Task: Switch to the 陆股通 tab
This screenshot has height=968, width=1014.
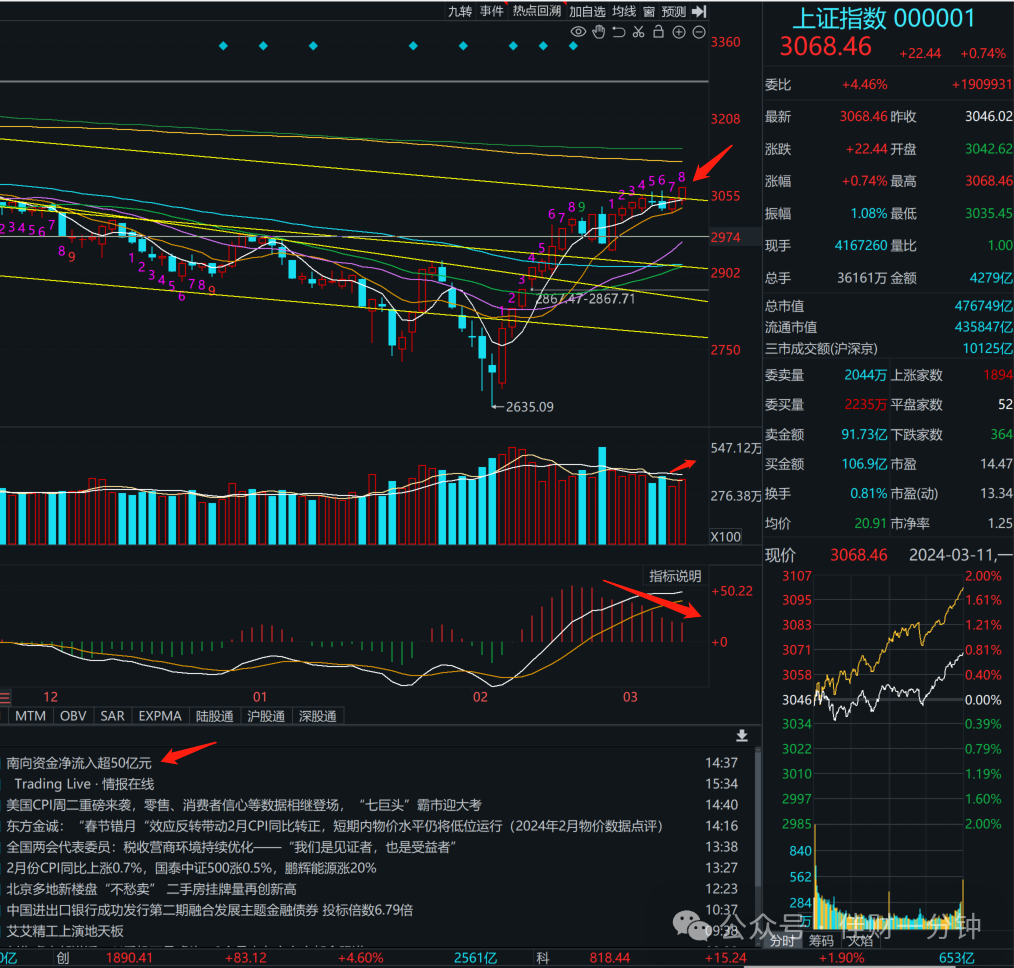Action: tap(215, 716)
